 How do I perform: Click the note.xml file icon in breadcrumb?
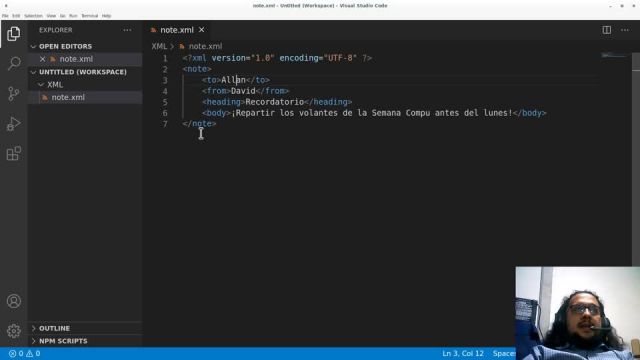pyautogui.click(x=182, y=47)
